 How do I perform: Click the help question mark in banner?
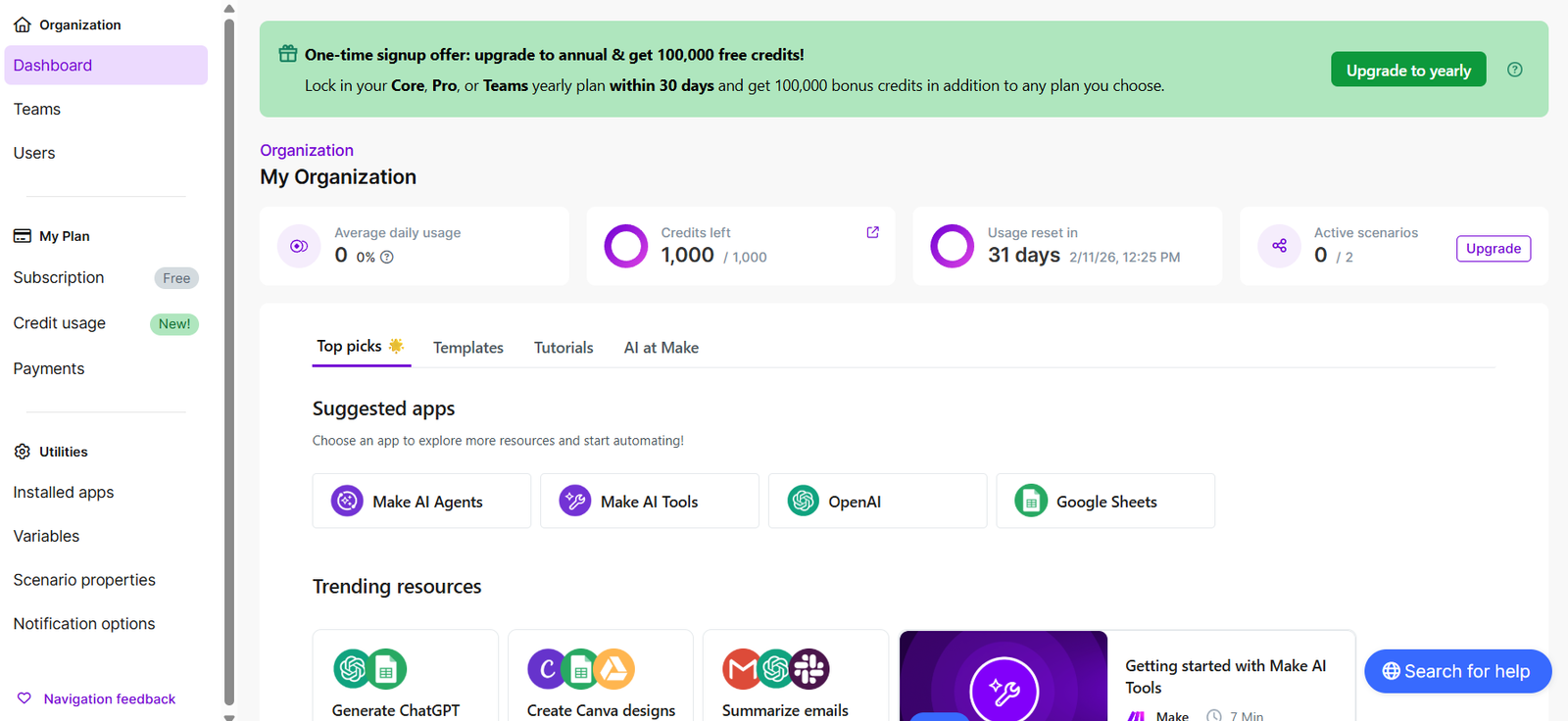coord(1515,70)
